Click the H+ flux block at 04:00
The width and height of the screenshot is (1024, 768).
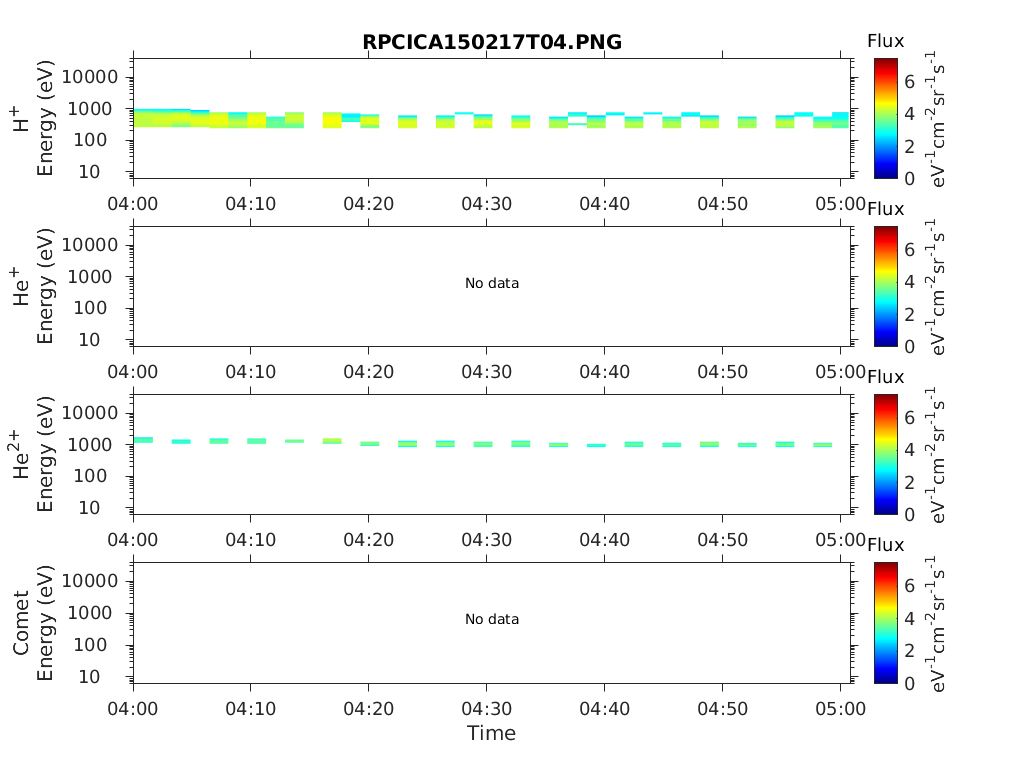[143, 118]
